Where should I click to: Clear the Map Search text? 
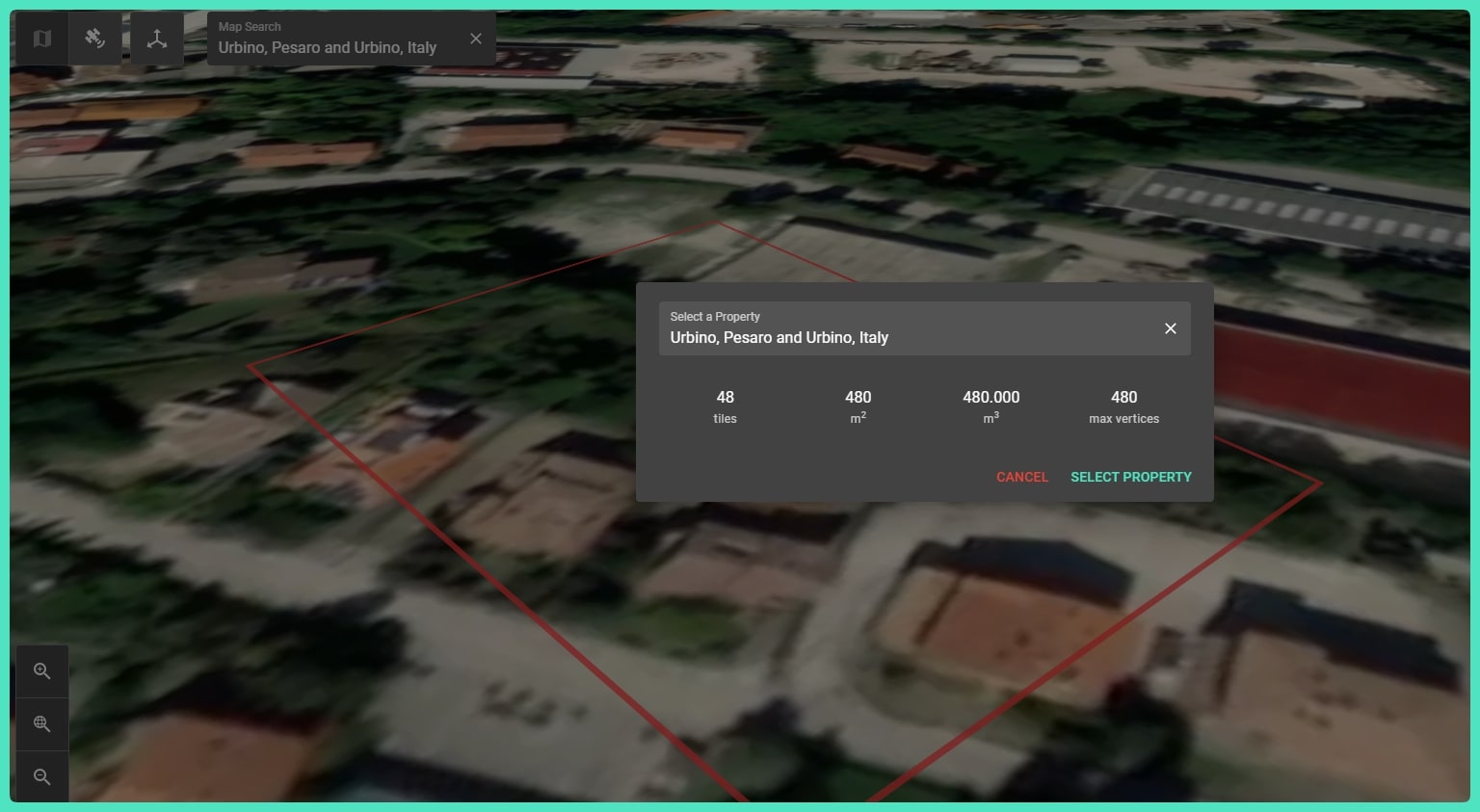click(x=476, y=39)
